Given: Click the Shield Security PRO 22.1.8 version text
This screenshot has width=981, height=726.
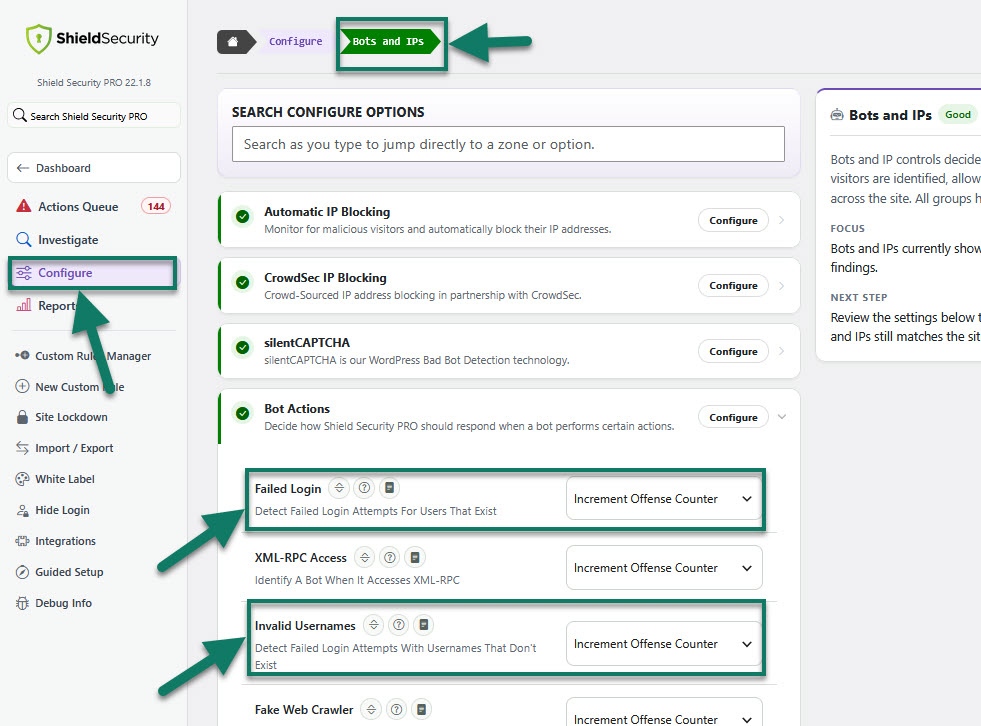Looking at the screenshot, I should click(x=94, y=83).
